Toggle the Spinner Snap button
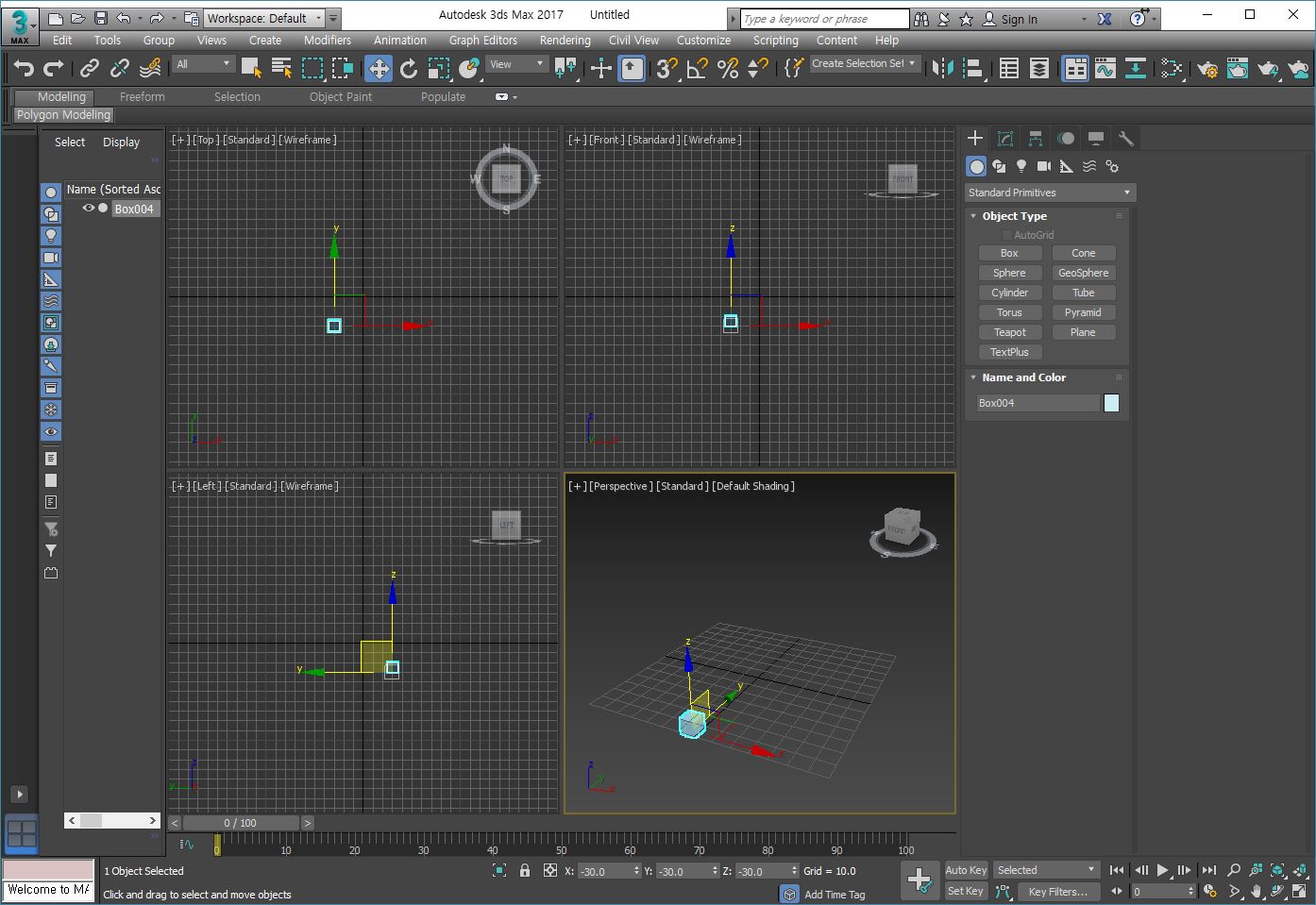The width and height of the screenshot is (1316, 905). (x=758, y=68)
